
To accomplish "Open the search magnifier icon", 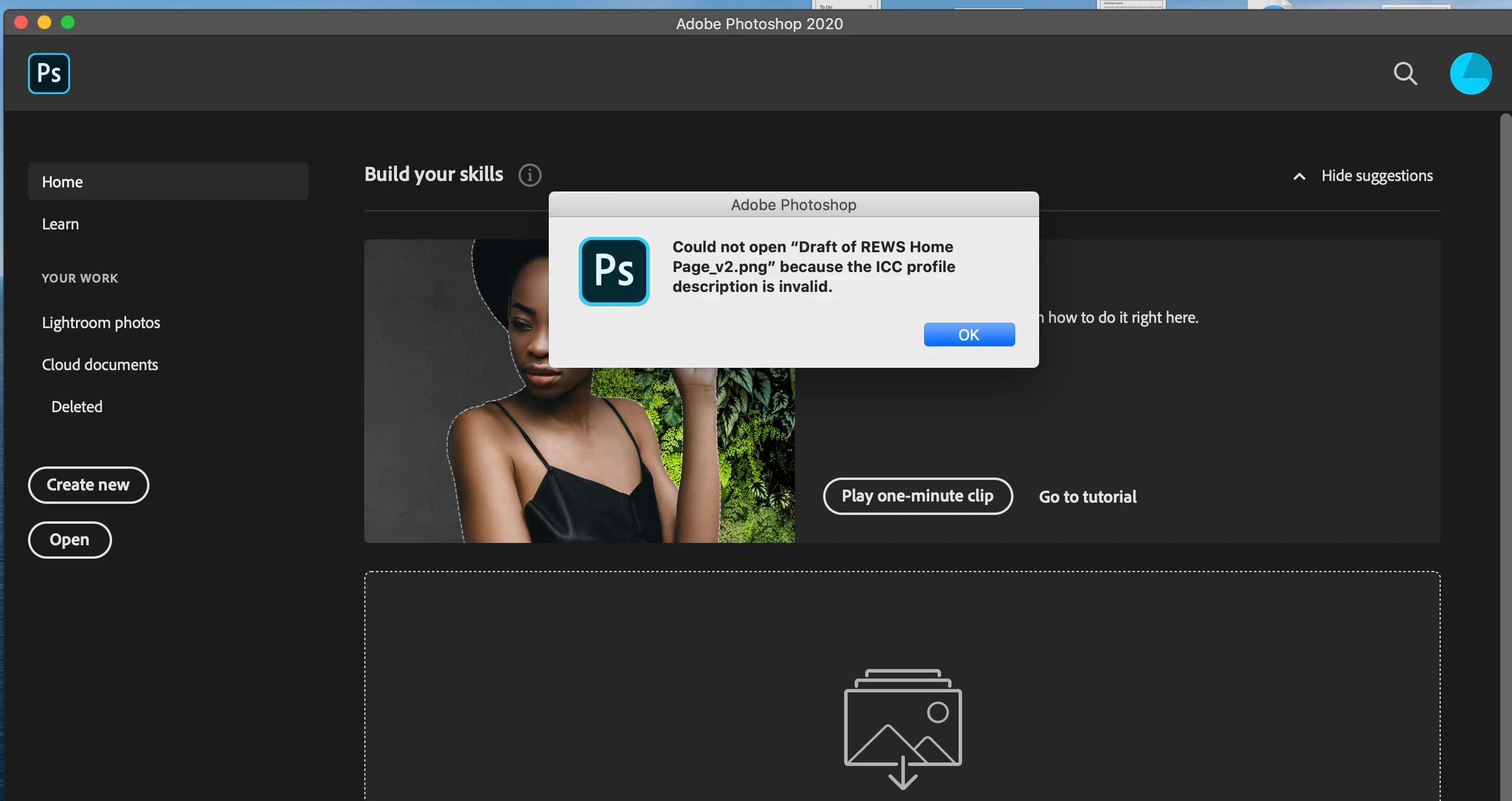I will tap(1405, 74).
